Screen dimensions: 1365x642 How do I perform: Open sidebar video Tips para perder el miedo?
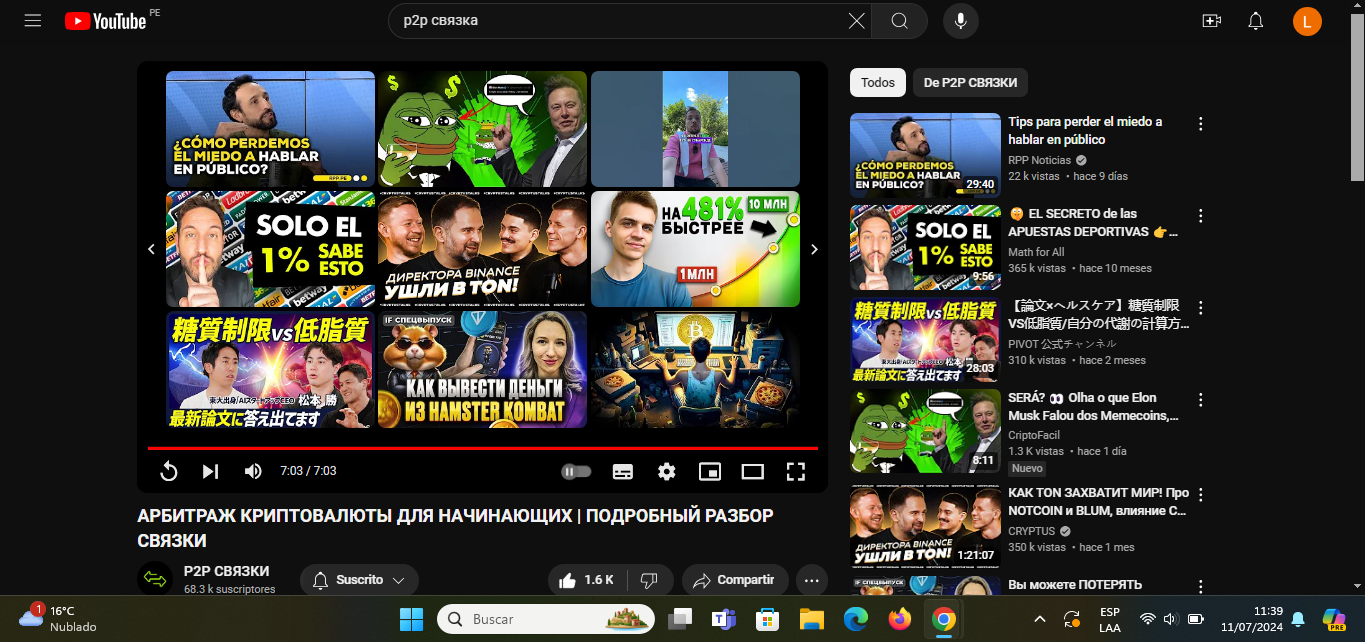click(x=1085, y=131)
